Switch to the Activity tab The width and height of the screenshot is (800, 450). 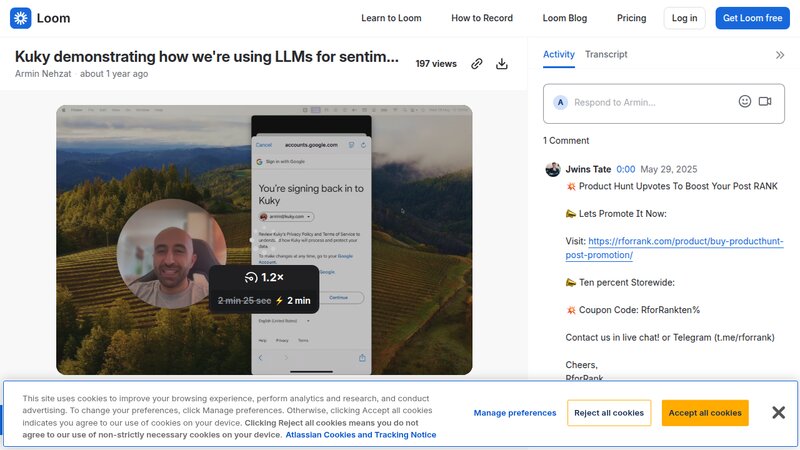coord(559,55)
